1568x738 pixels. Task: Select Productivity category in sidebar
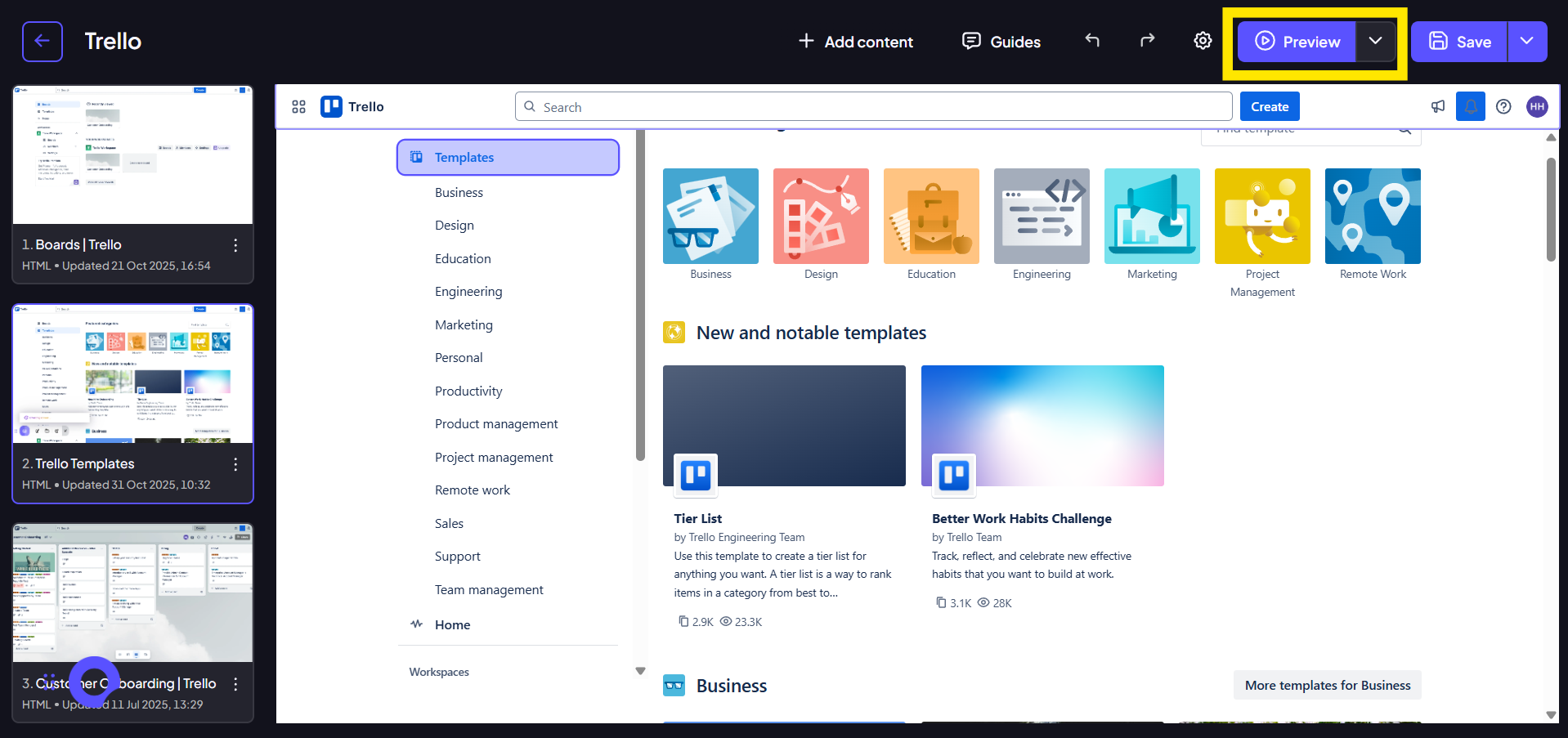[x=468, y=391]
